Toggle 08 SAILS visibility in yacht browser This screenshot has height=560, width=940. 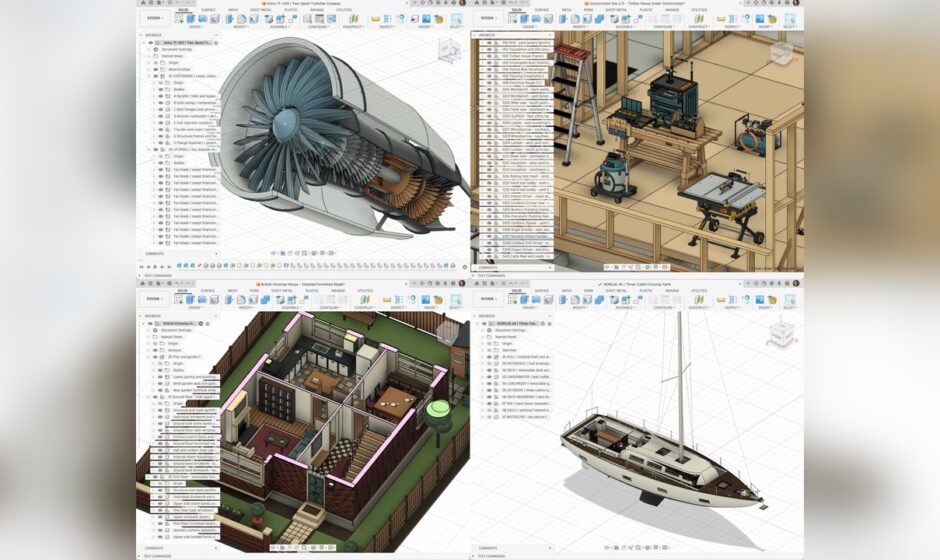coord(489,410)
